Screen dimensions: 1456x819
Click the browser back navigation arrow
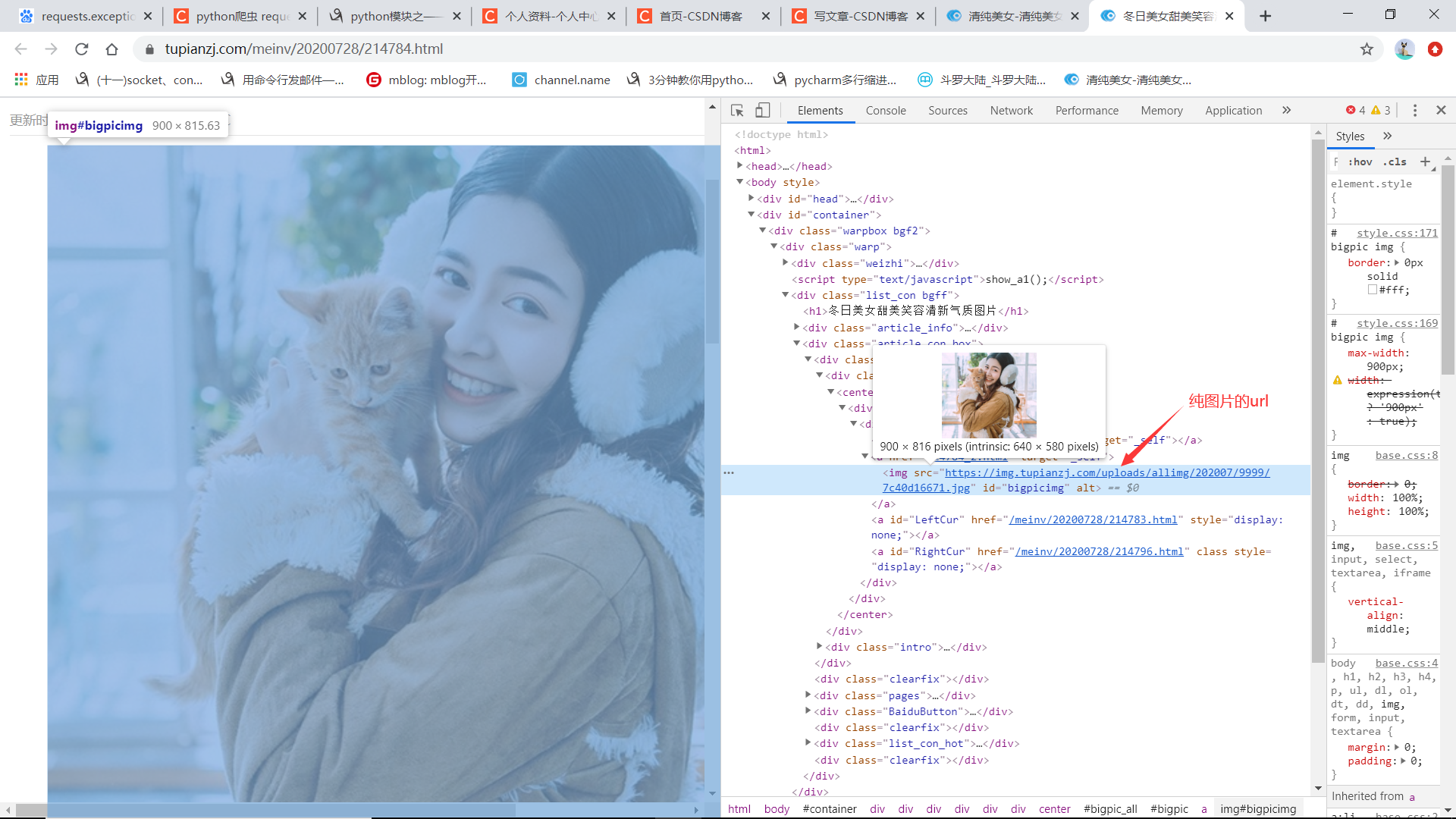(x=20, y=49)
